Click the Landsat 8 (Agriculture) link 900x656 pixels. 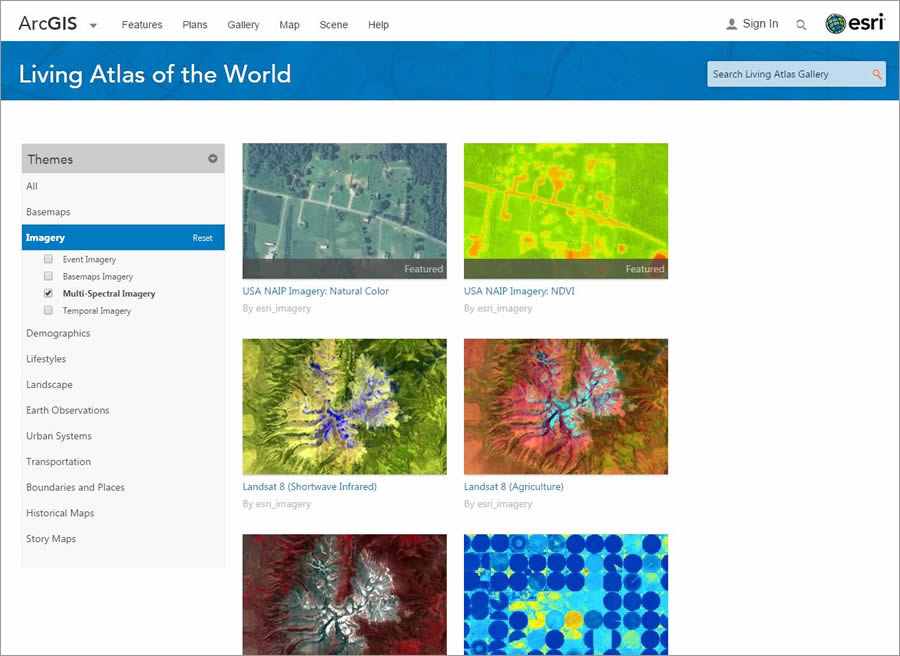[x=514, y=487]
